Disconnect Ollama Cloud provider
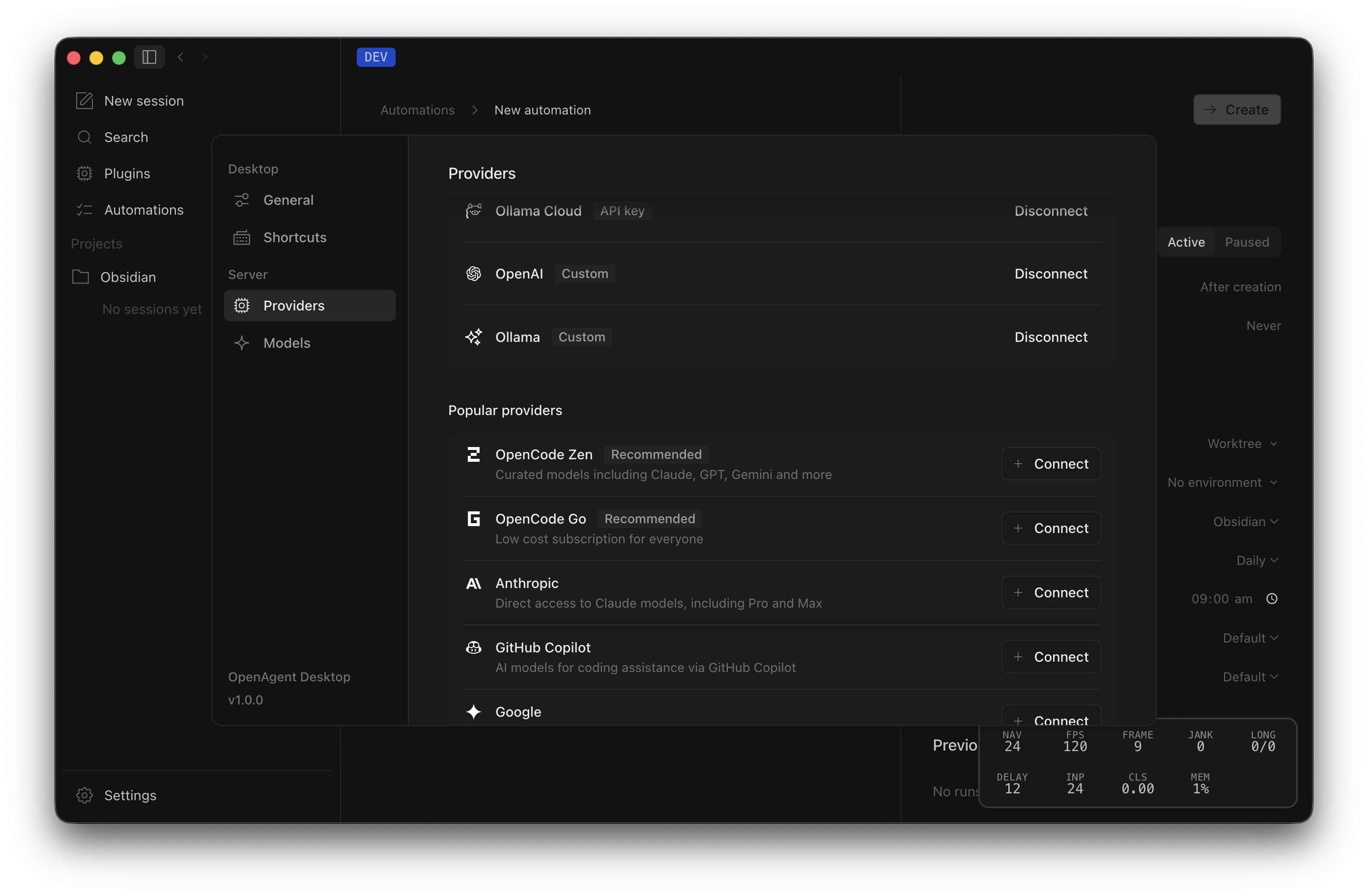The width and height of the screenshot is (1368, 896). (1051, 211)
